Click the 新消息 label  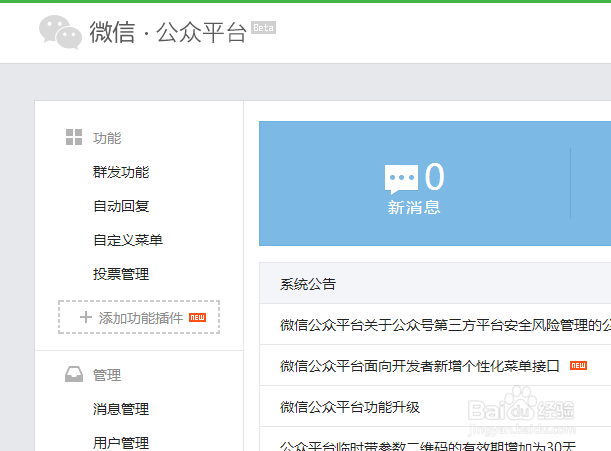pos(414,207)
